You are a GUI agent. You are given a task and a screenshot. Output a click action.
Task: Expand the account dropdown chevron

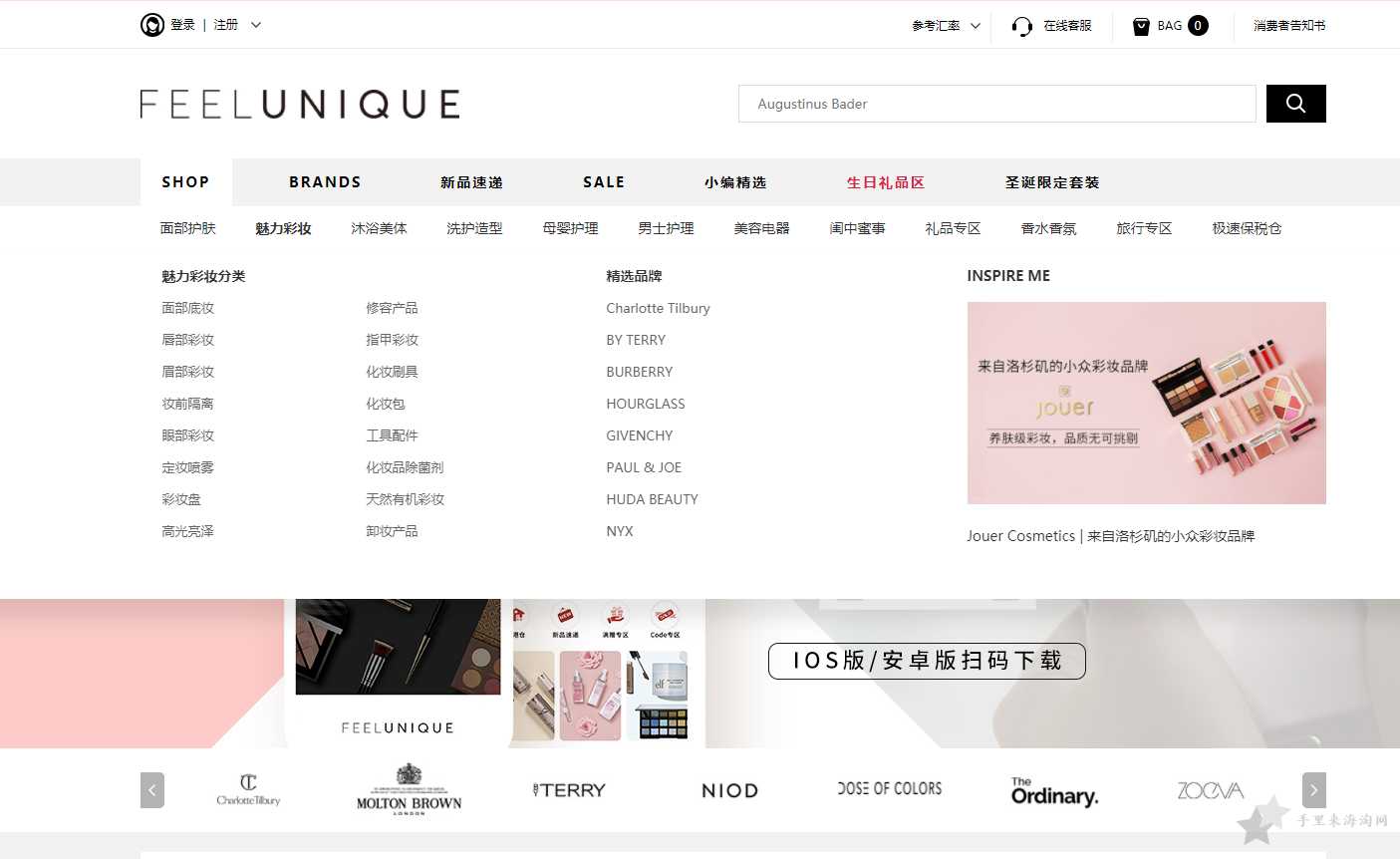pyautogui.click(x=256, y=25)
